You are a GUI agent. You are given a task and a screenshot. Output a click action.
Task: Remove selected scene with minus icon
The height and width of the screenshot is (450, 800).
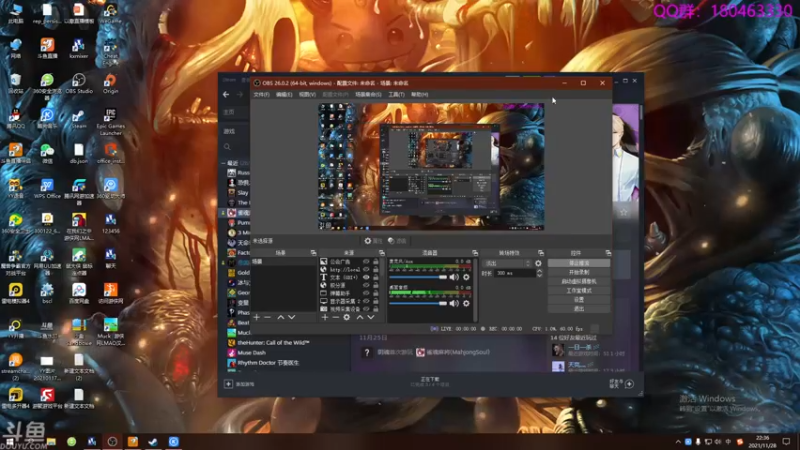click(267, 317)
